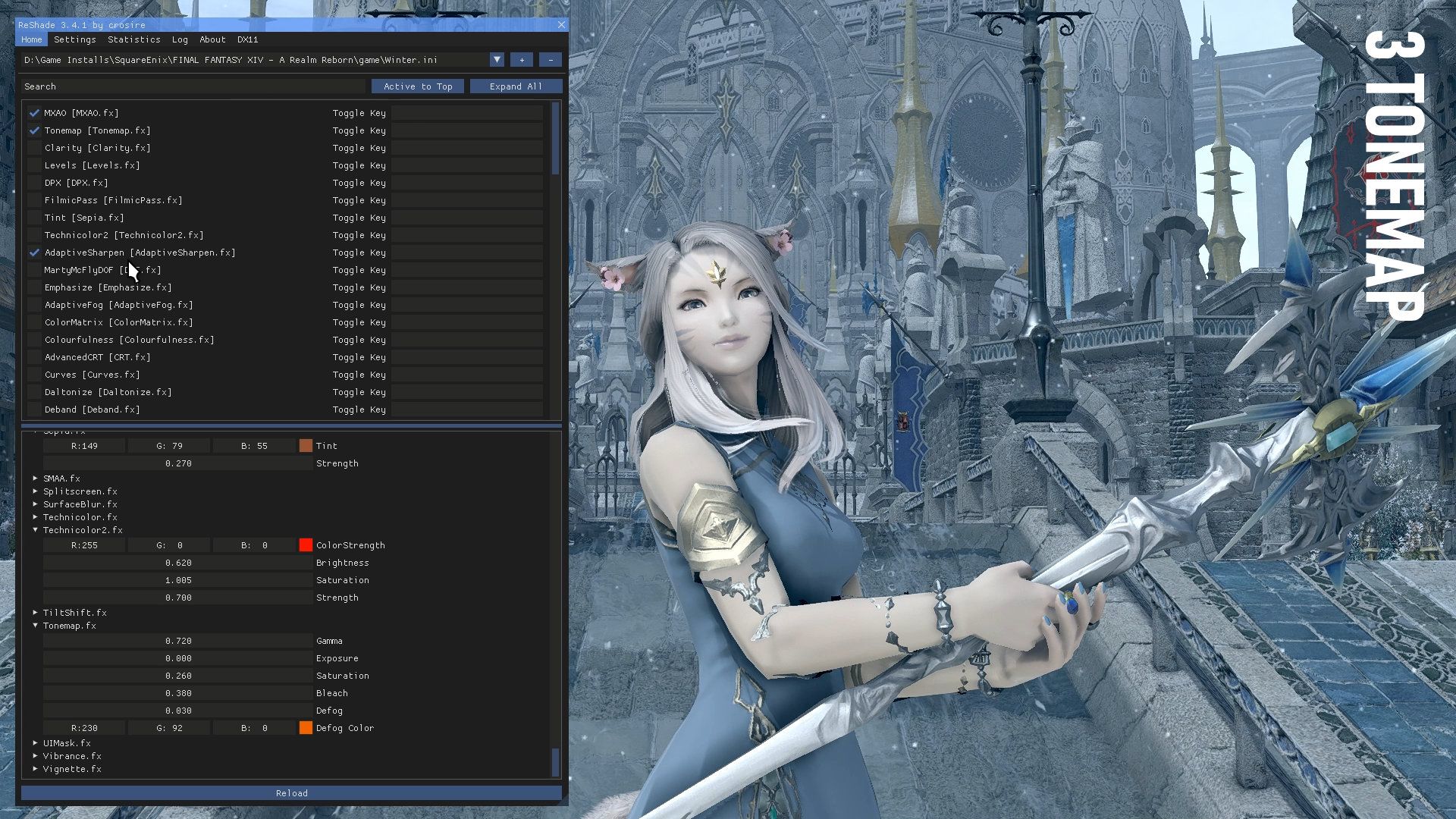Click the Technicolor2 Brightness slider
Screen dimensions: 1456x819
point(178,563)
